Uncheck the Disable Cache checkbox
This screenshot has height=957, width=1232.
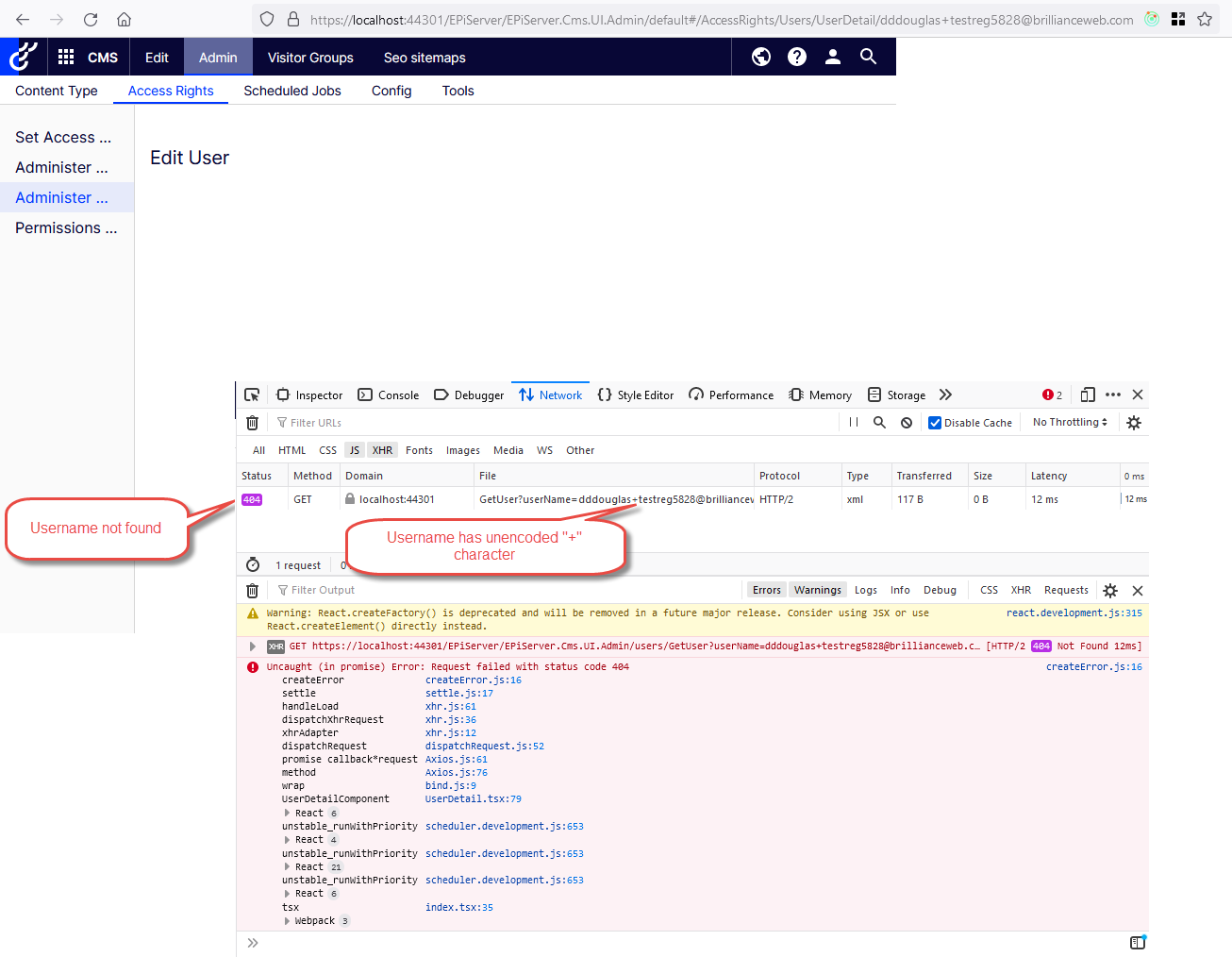tap(935, 423)
